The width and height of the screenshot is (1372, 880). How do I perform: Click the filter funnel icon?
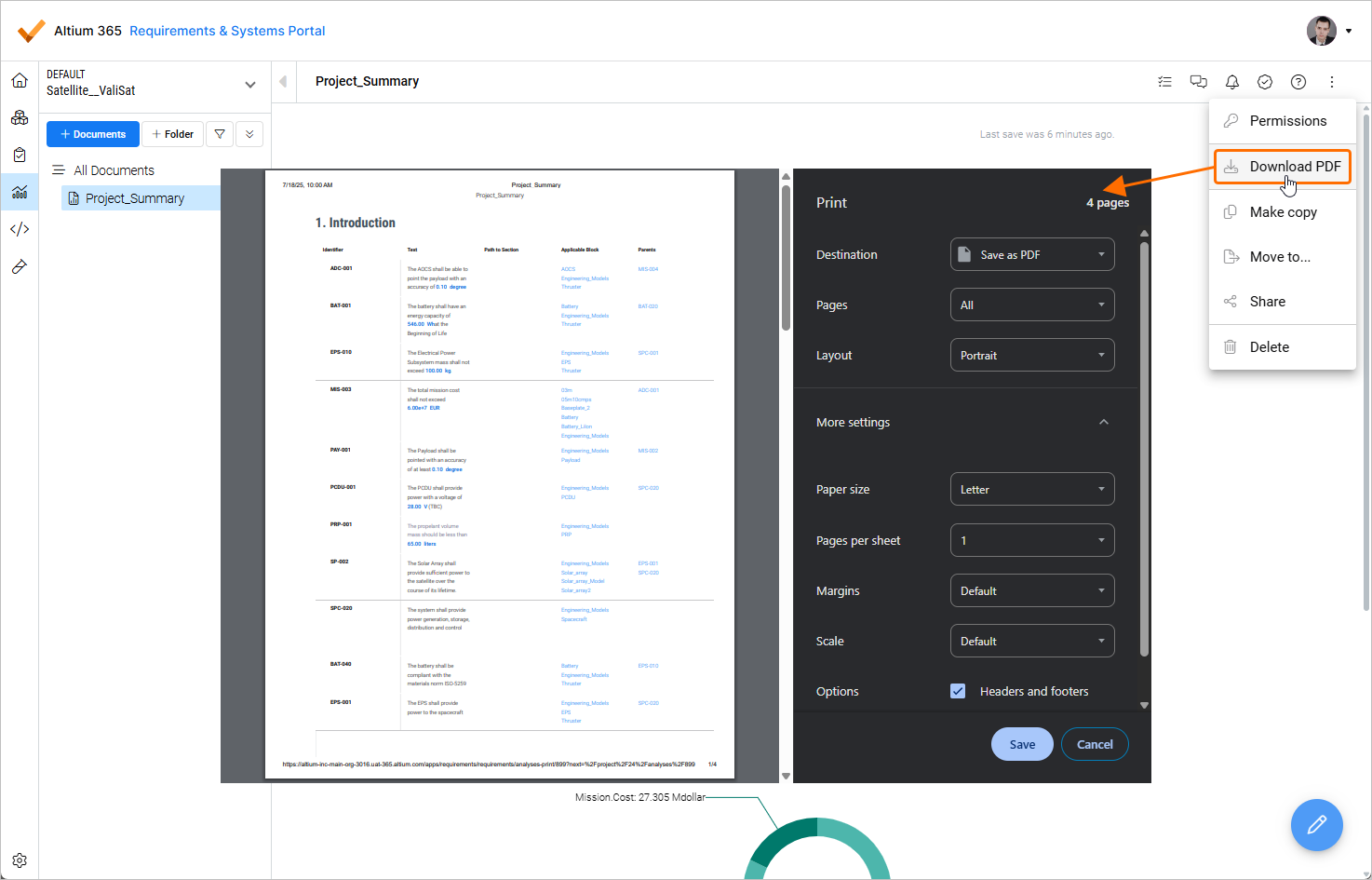(x=220, y=134)
